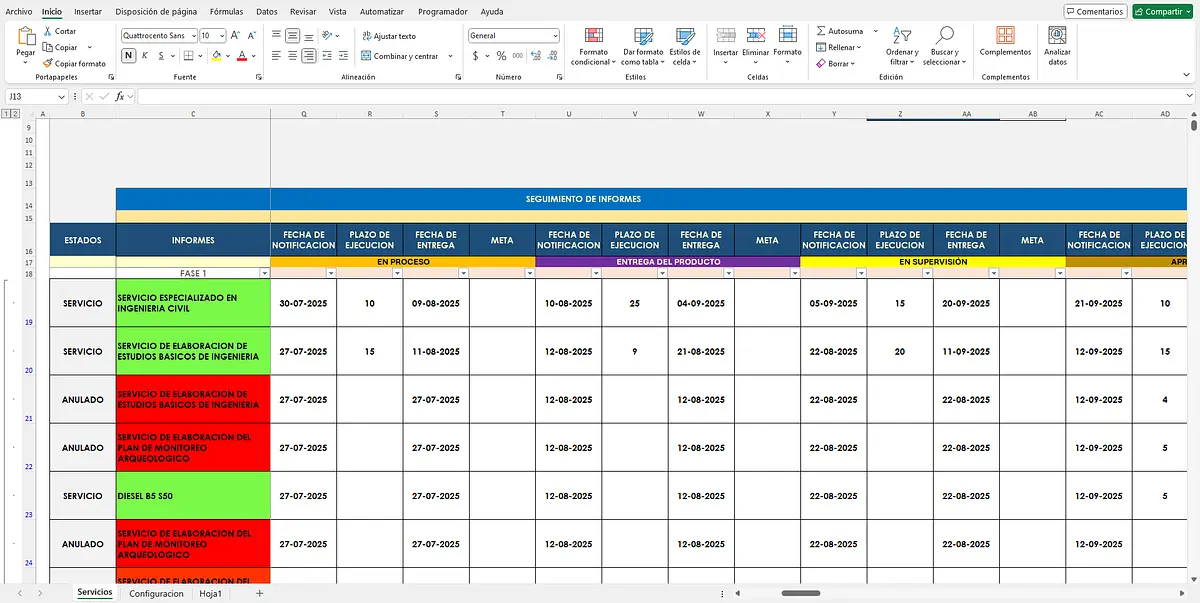Viewport: 1200px width, 603px height.
Task: Open Ordenar y filtrar
Action: coord(902,47)
